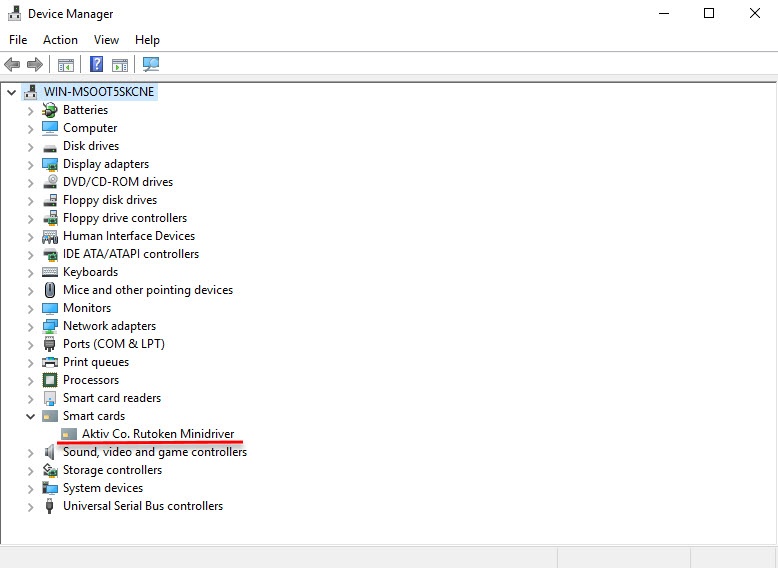Collapse the WIN-MSOOT5SKCNE root node
The height and width of the screenshot is (568, 778).
[11, 92]
